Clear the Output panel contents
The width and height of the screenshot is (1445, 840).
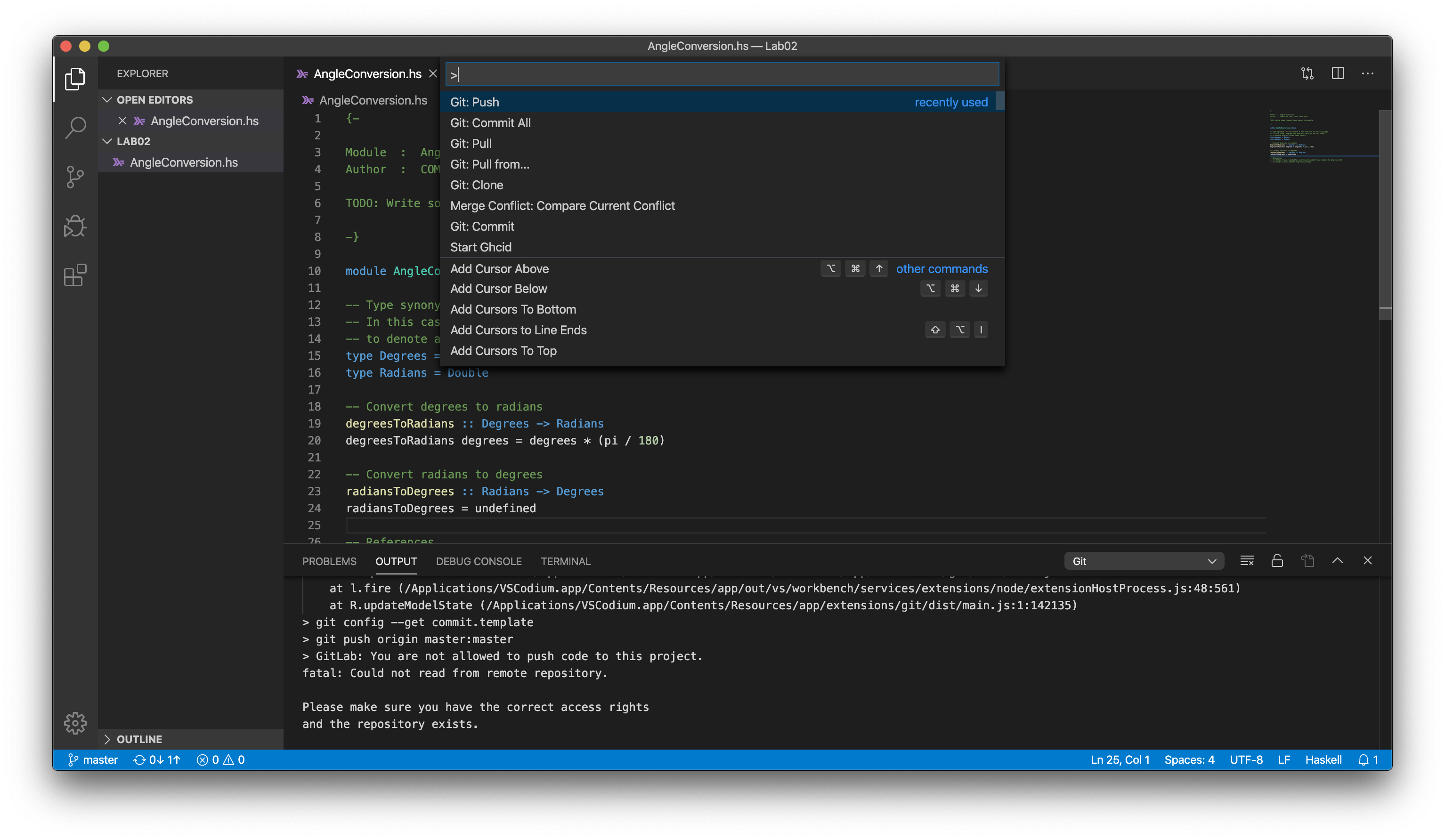1247,560
